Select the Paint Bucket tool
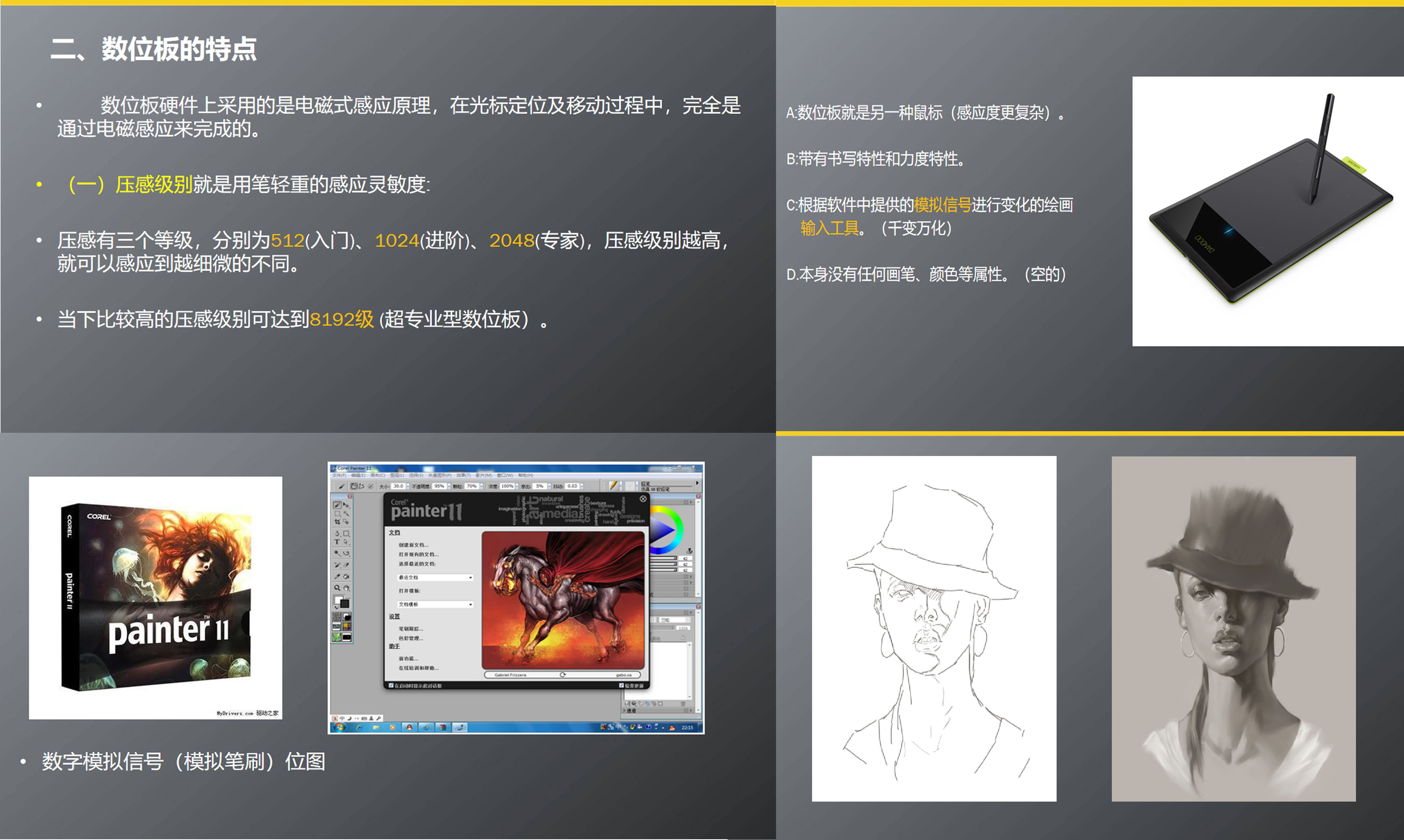 point(346,576)
